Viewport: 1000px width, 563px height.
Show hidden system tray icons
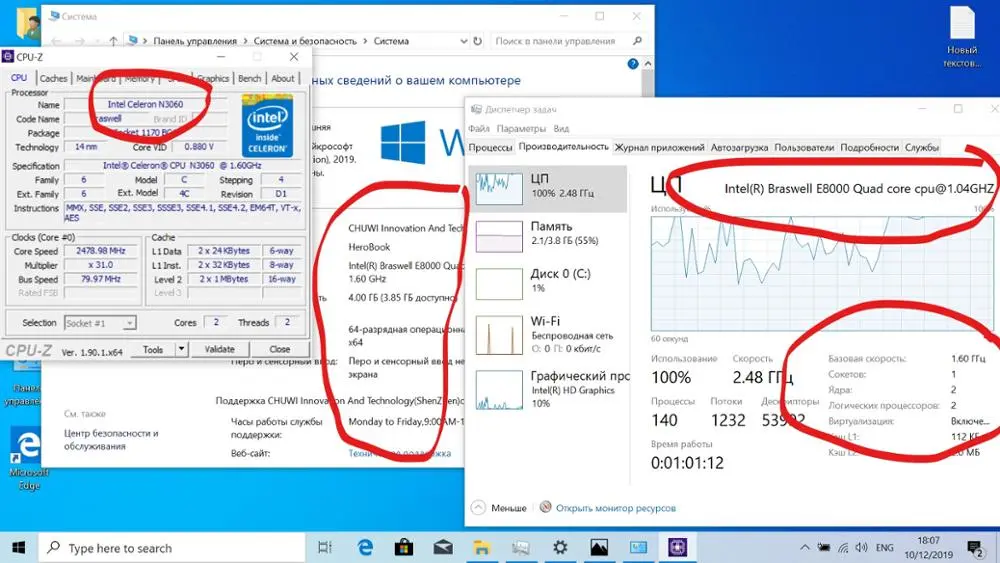tap(805, 547)
